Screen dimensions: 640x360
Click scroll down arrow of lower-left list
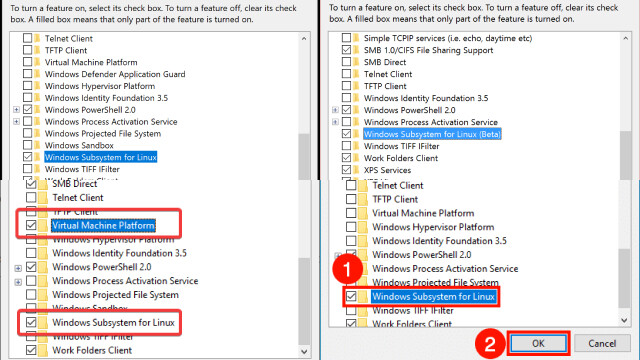304,351
